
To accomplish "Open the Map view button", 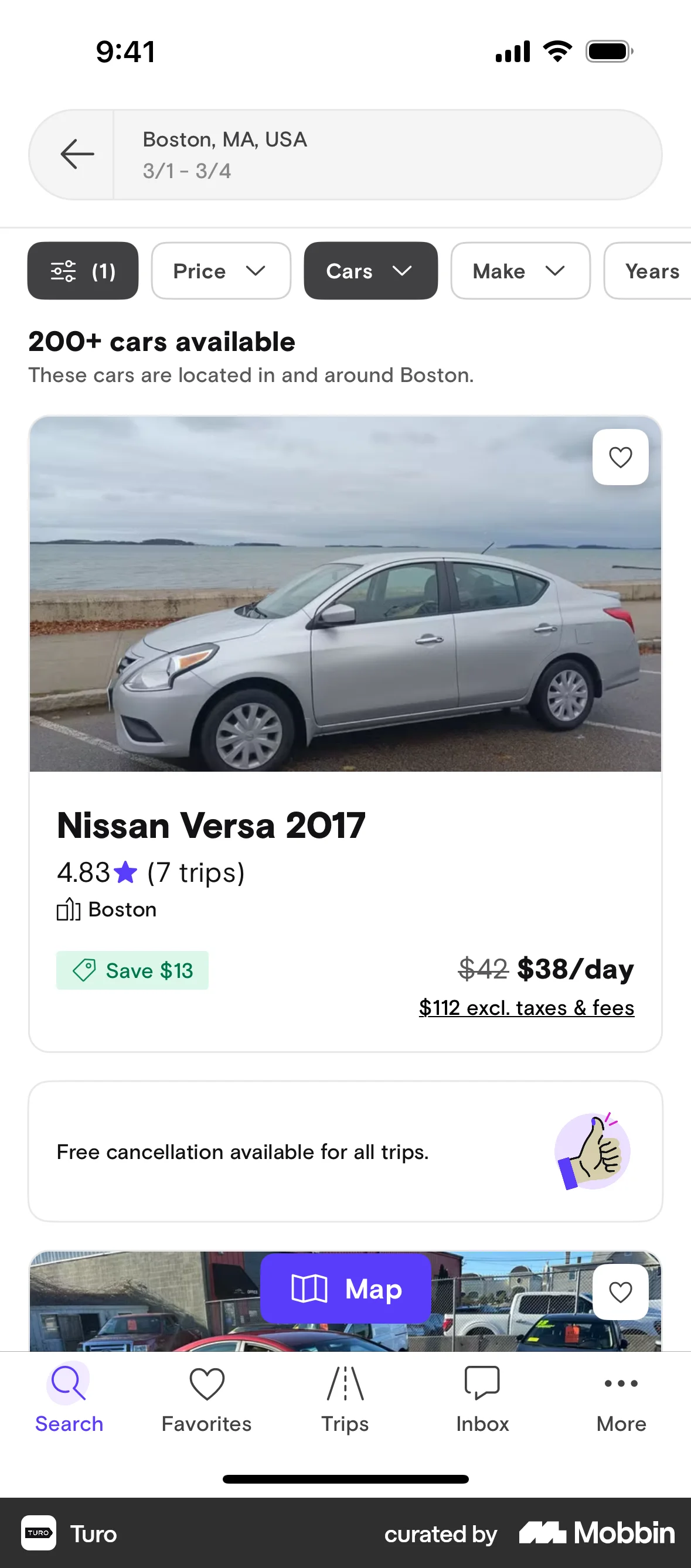I will pyautogui.click(x=345, y=1288).
